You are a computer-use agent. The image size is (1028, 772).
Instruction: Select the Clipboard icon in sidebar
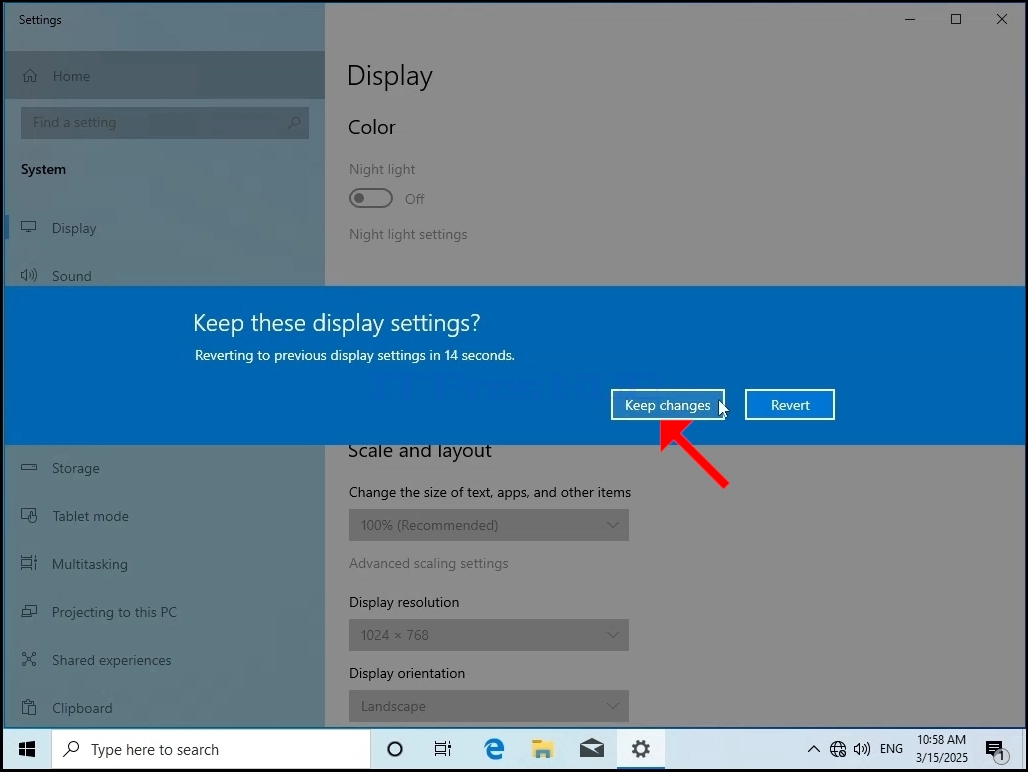[29, 707]
